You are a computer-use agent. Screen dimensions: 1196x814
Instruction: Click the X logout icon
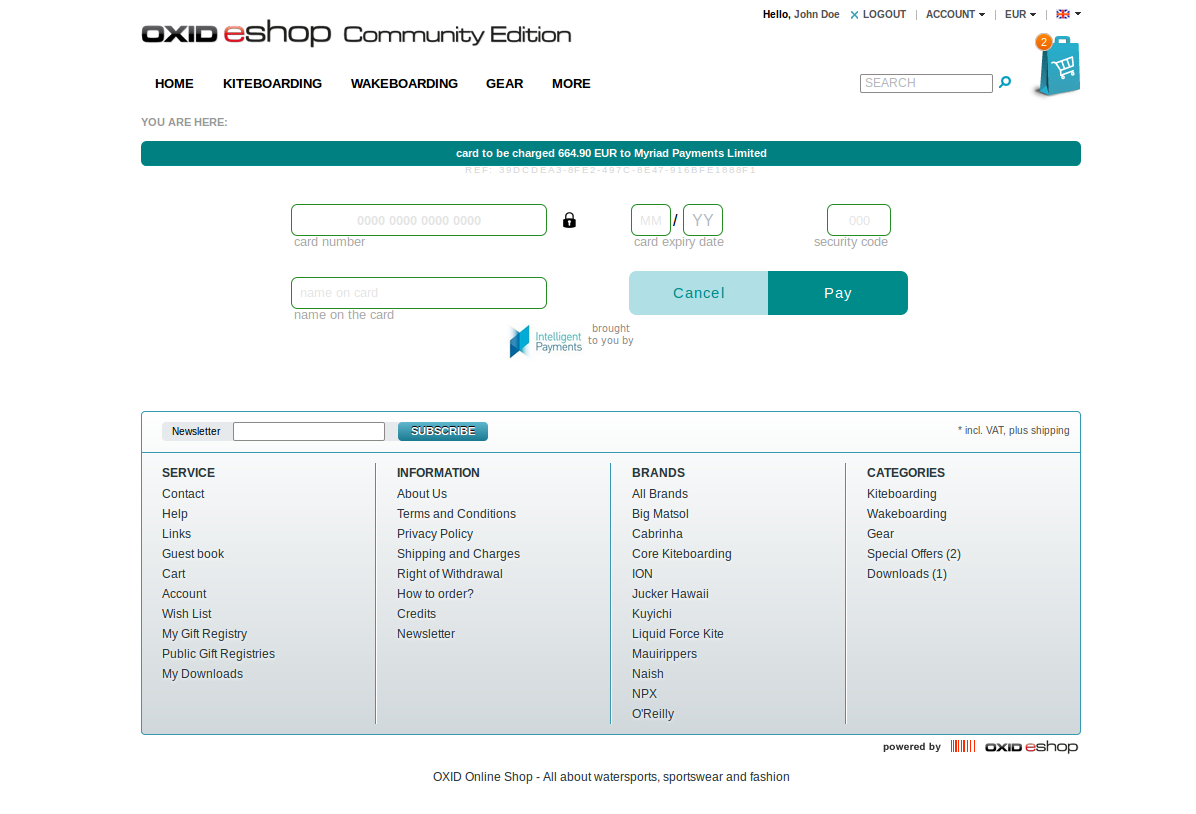coord(854,15)
